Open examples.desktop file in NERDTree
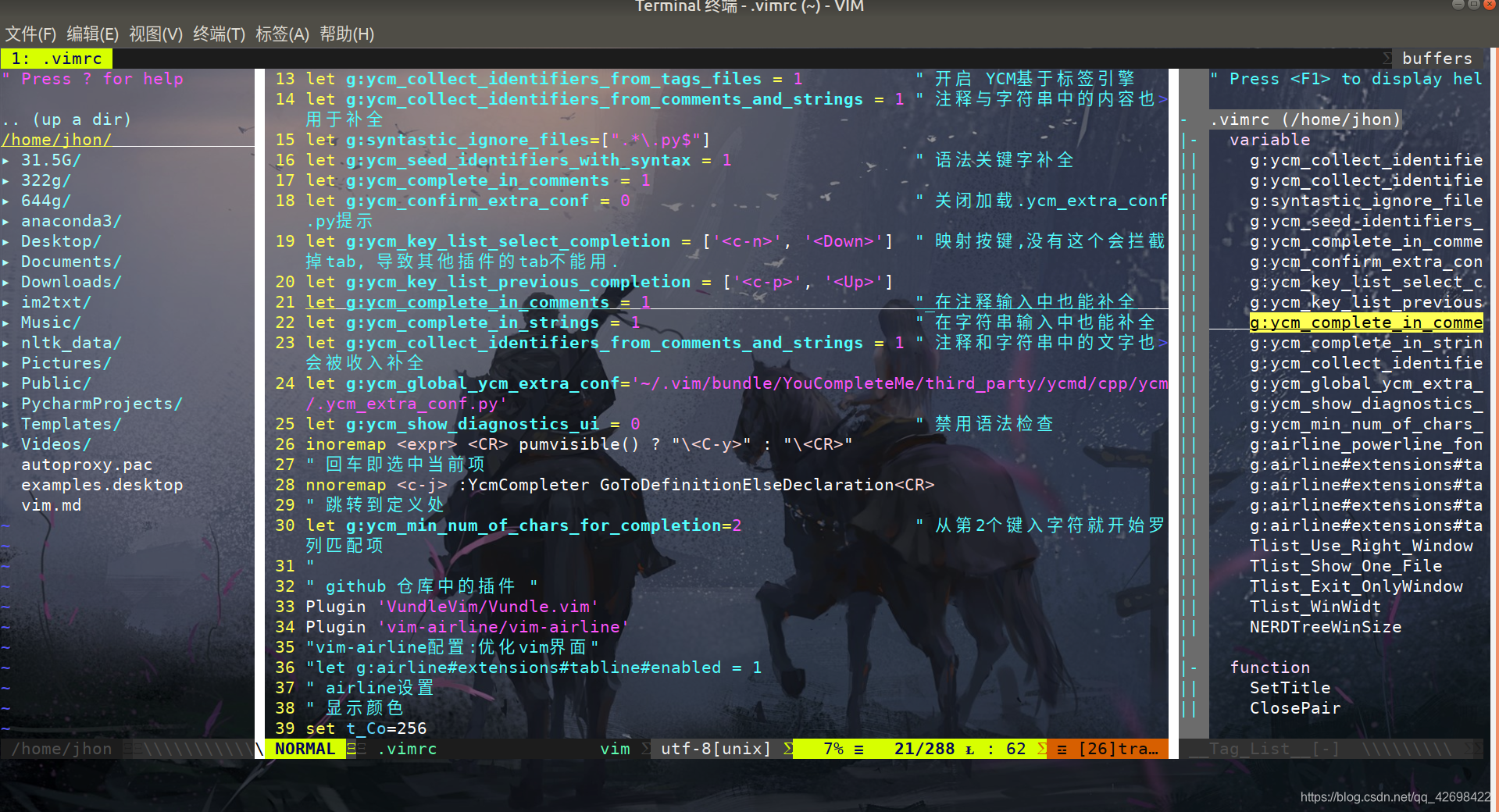Viewport: 1499px width, 812px height. [x=102, y=485]
